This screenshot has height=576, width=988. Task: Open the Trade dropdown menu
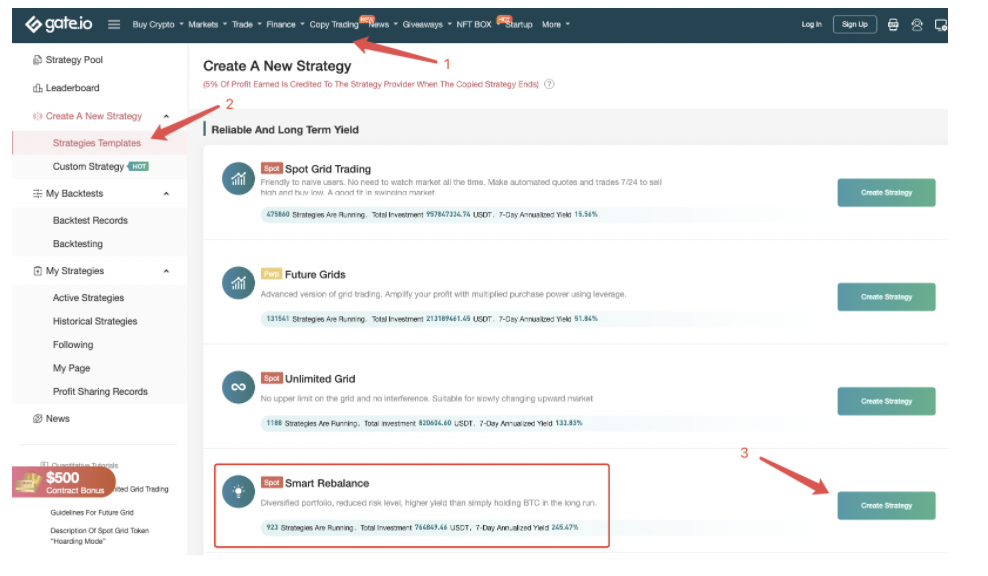[x=246, y=25]
